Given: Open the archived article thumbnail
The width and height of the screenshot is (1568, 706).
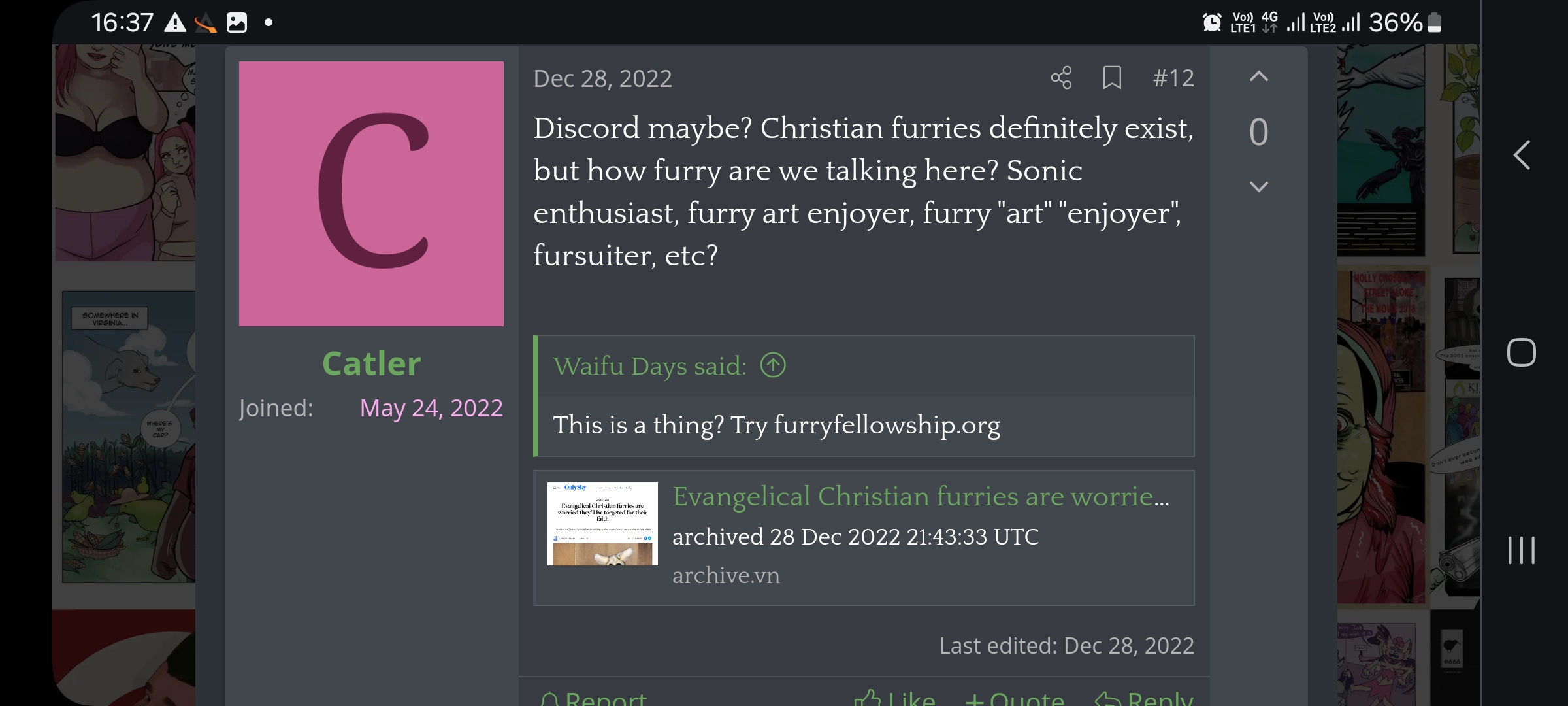Looking at the screenshot, I should [602, 524].
